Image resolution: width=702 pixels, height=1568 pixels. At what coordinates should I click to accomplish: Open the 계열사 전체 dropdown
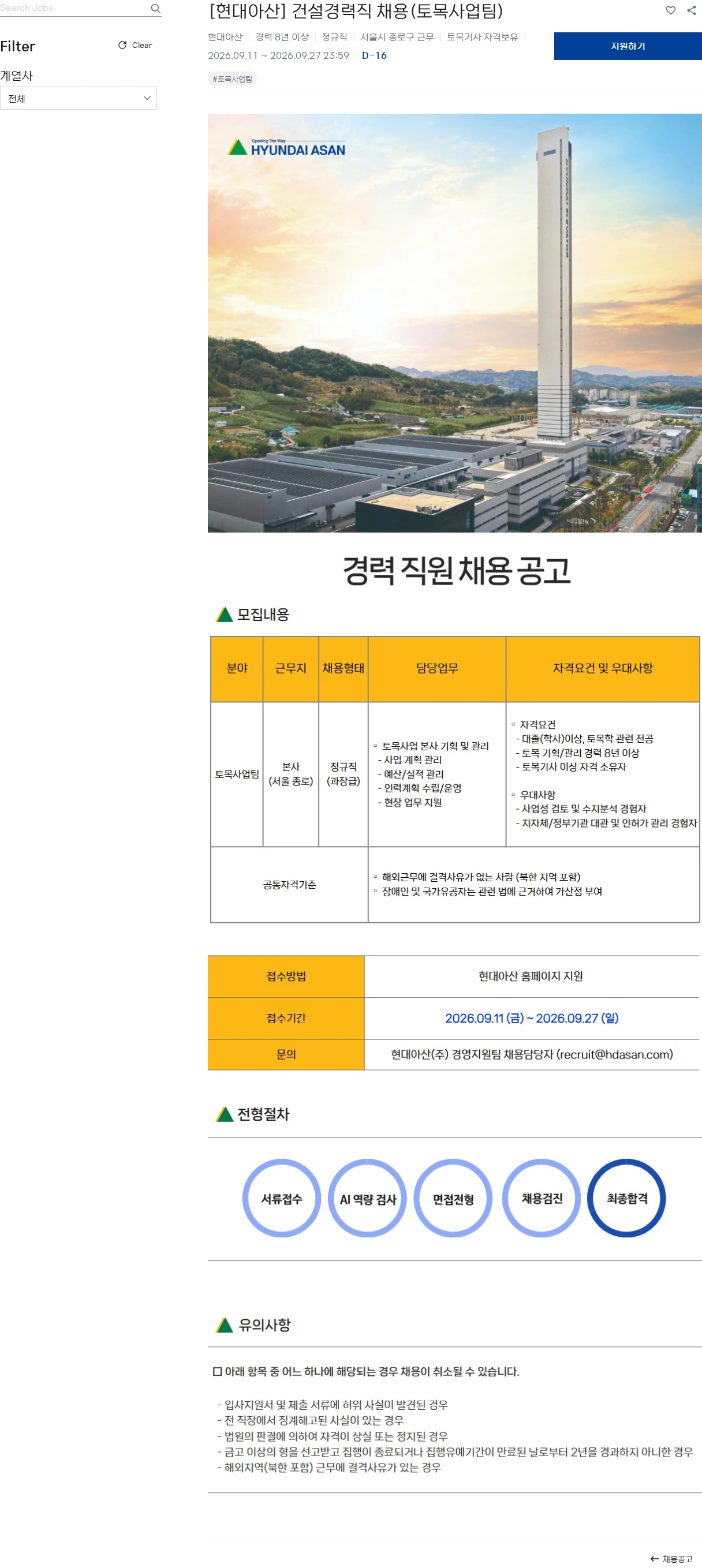point(79,98)
